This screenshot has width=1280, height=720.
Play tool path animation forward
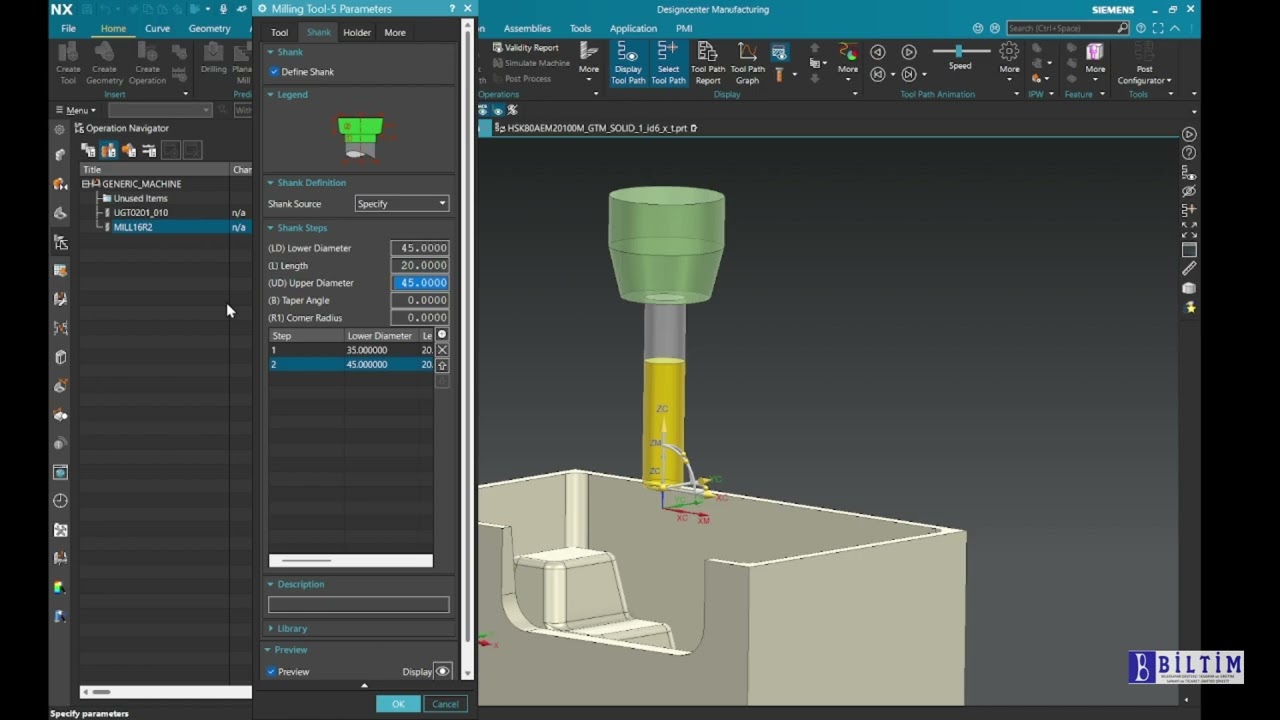(x=909, y=52)
